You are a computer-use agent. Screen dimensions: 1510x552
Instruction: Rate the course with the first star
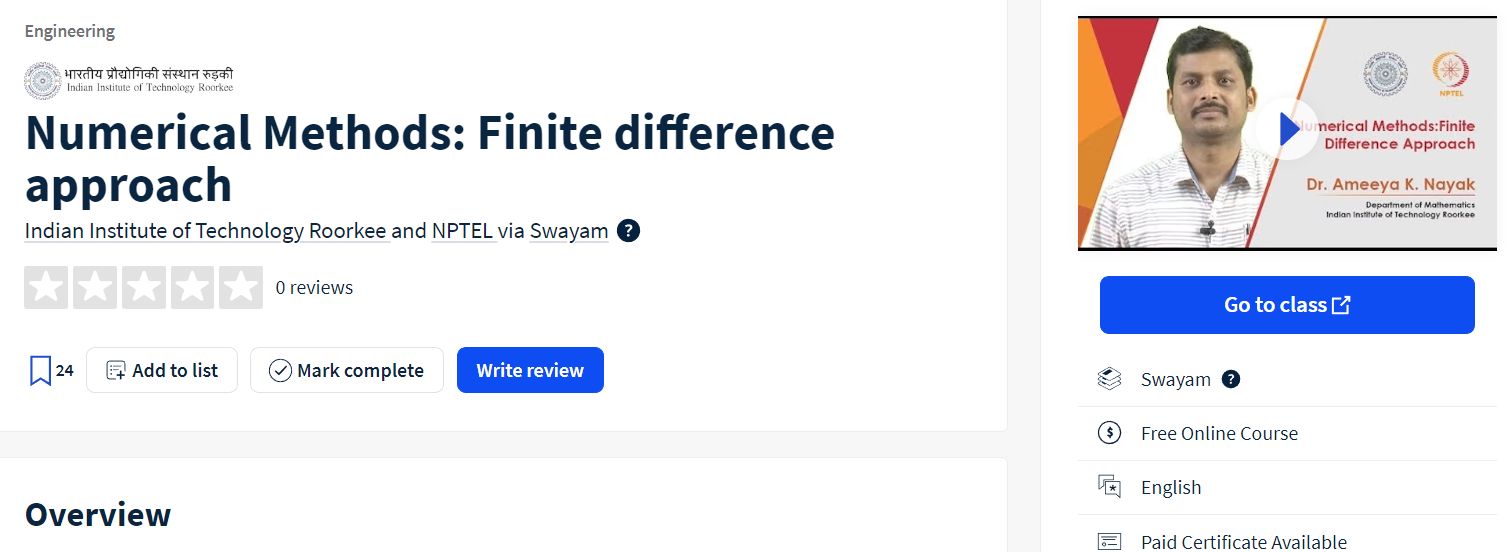coord(46,288)
